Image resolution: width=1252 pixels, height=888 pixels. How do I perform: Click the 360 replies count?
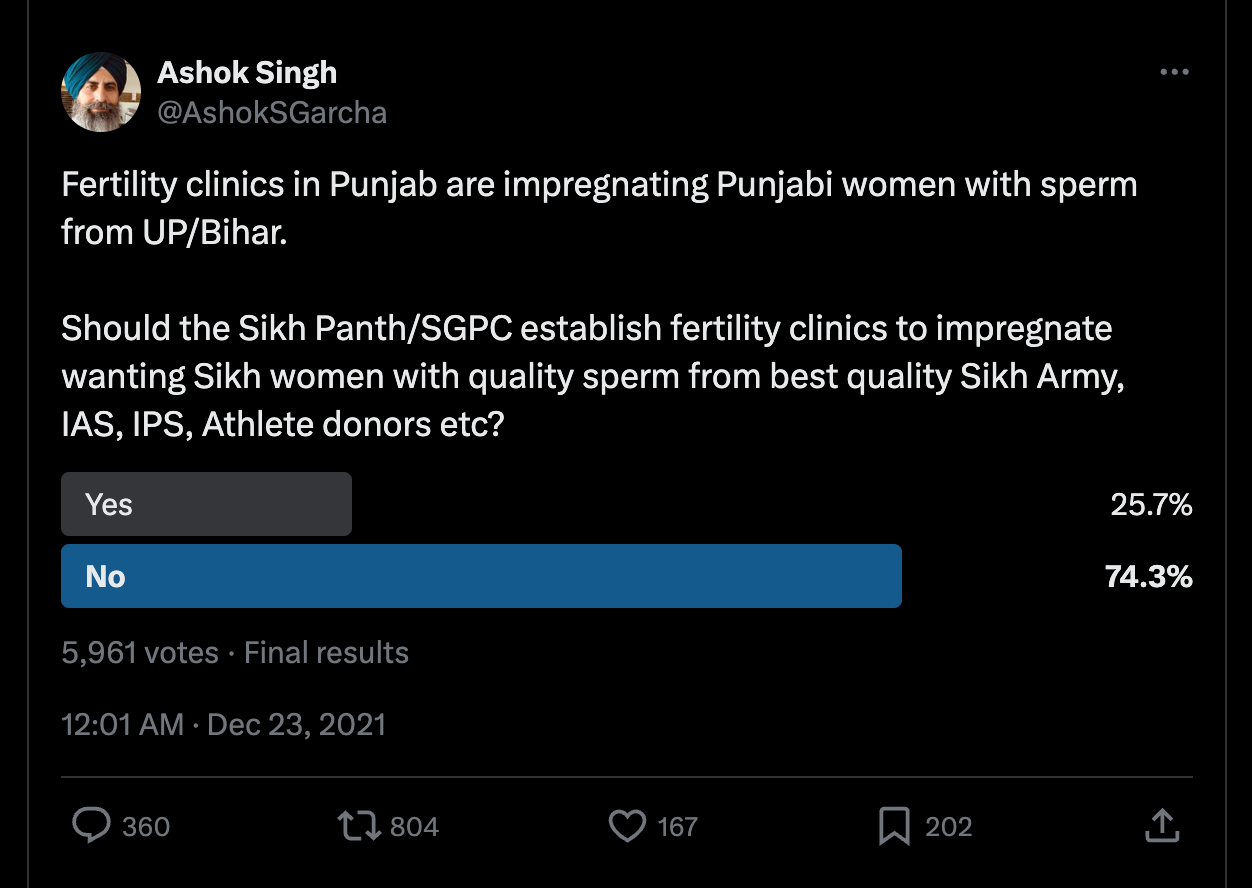146,827
